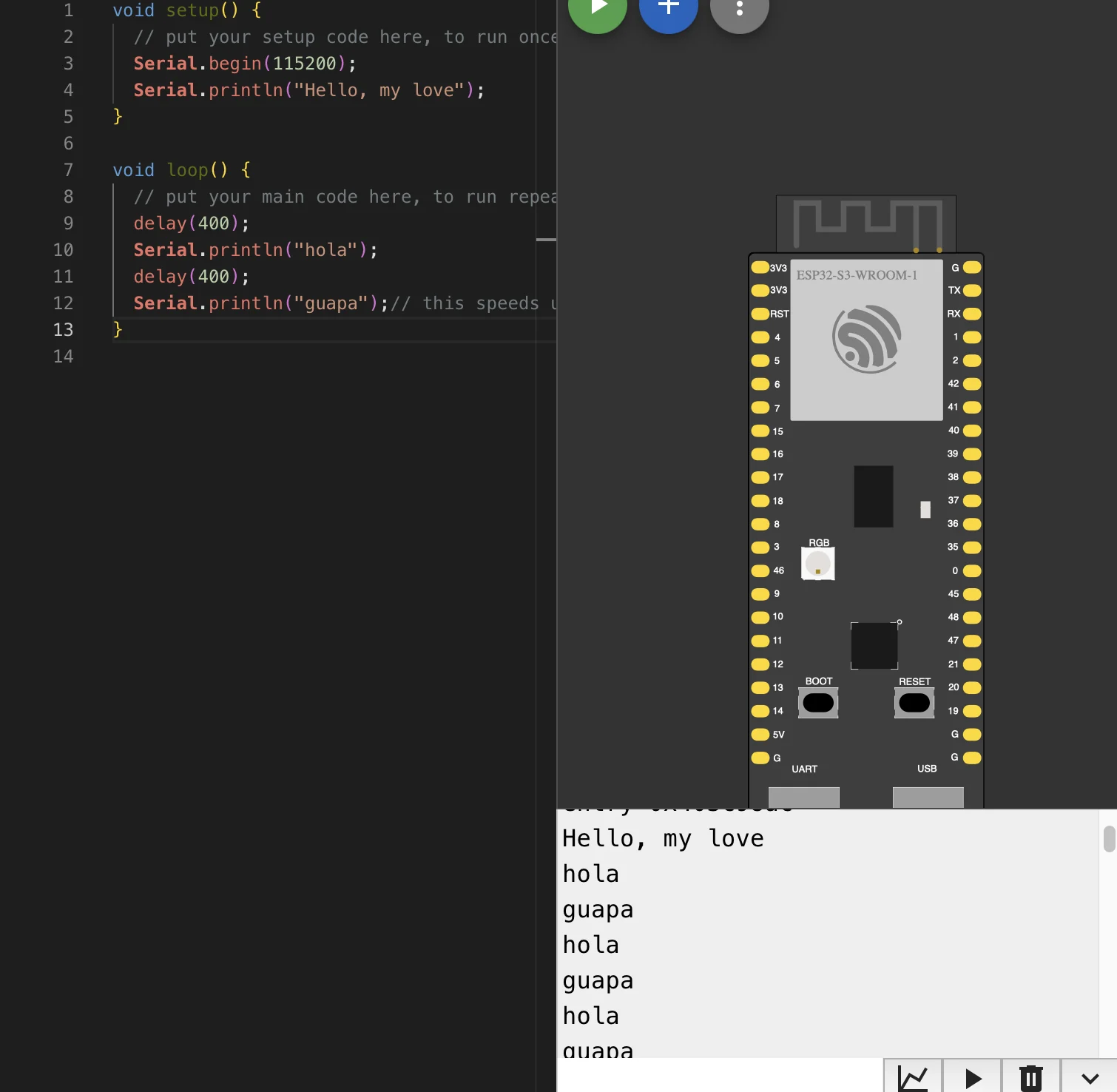The image size is (1117, 1092).
Task: Click the "void setup() {" line
Action: click(186, 10)
